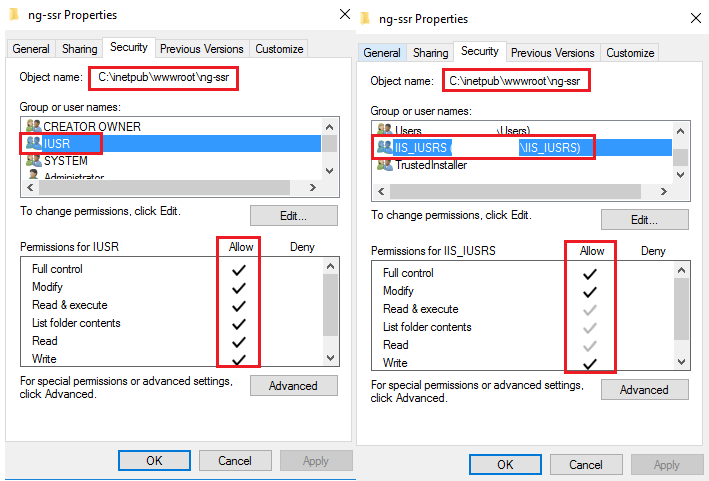This screenshot has width=709, height=481.
Task: Click Edit... button in left dialog
Action: (x=294, y=216)
